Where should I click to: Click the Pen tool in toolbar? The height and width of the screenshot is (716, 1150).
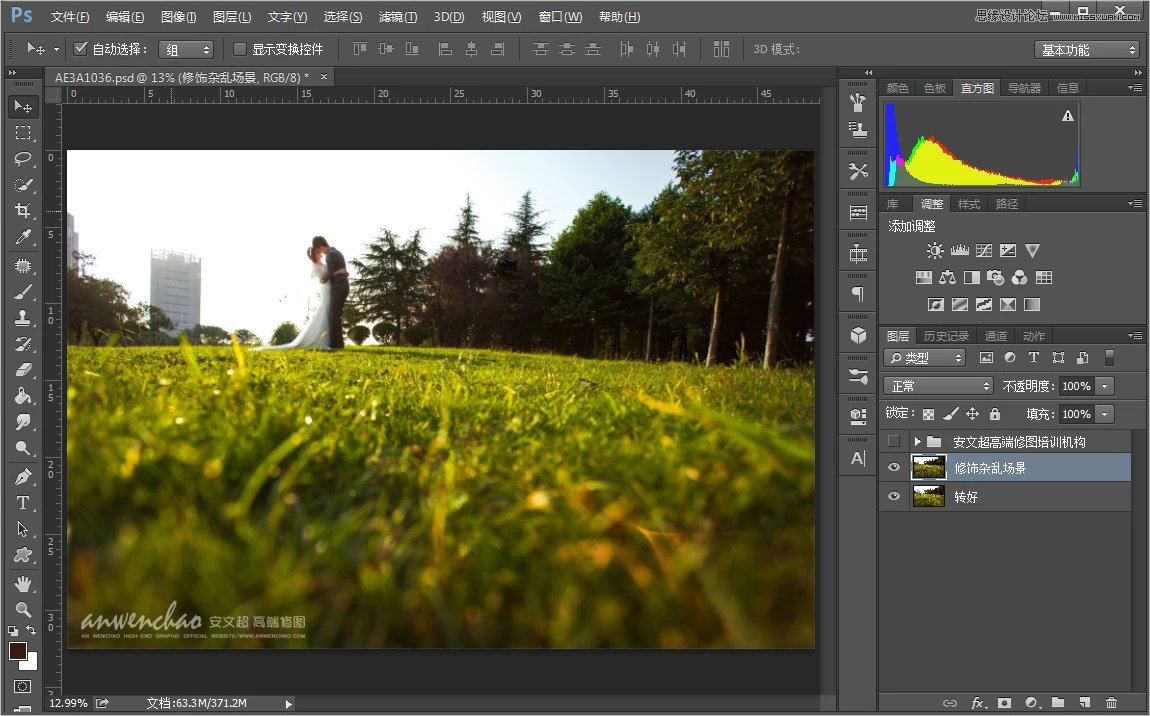tap(22, 476)
